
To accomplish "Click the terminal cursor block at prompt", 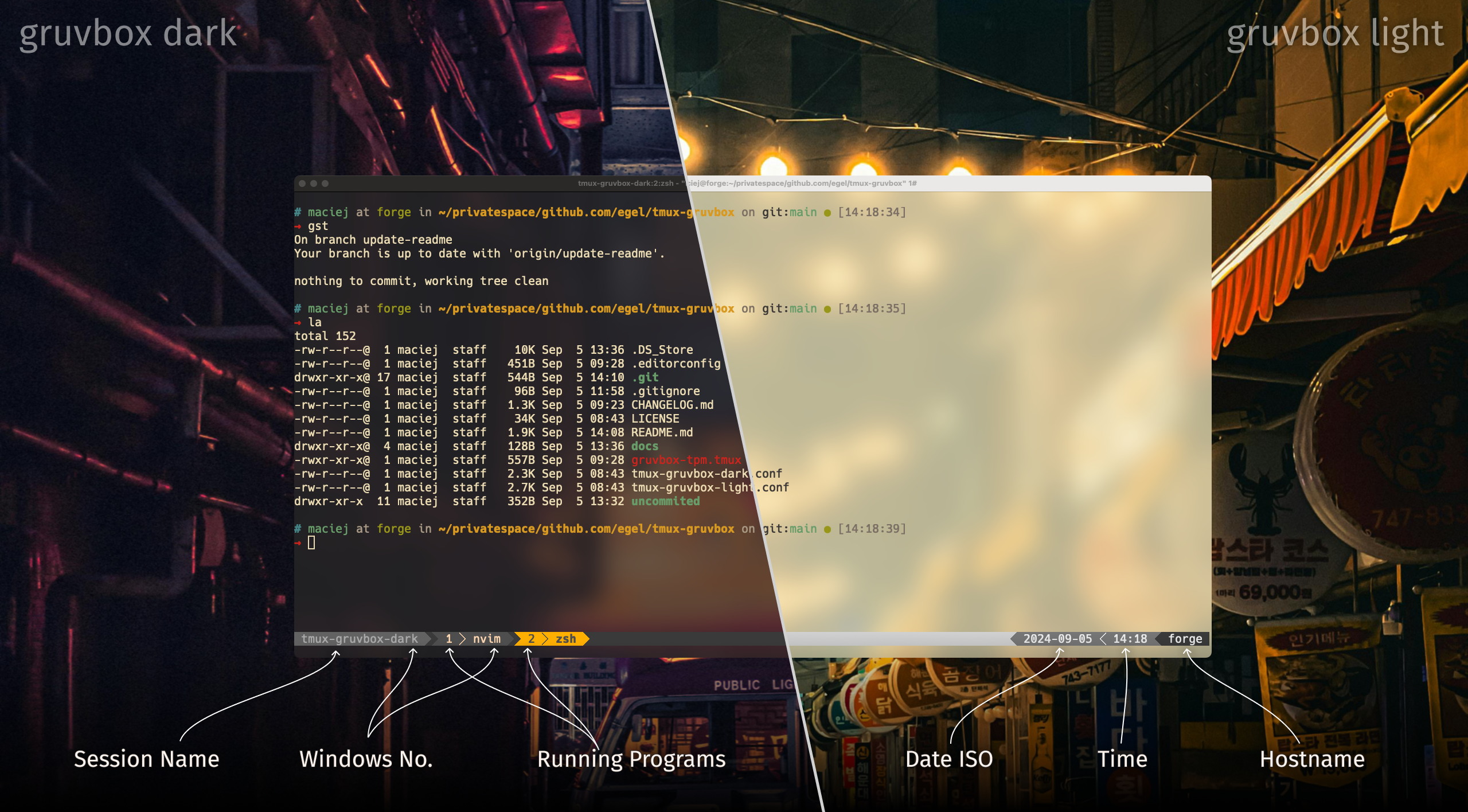I will click(311, 542).
